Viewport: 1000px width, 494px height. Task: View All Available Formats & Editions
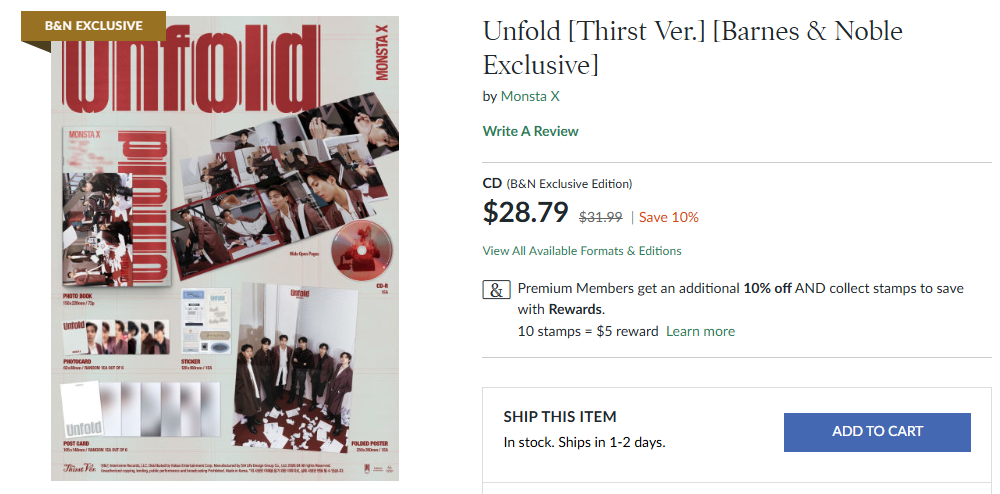pos(582,250)
